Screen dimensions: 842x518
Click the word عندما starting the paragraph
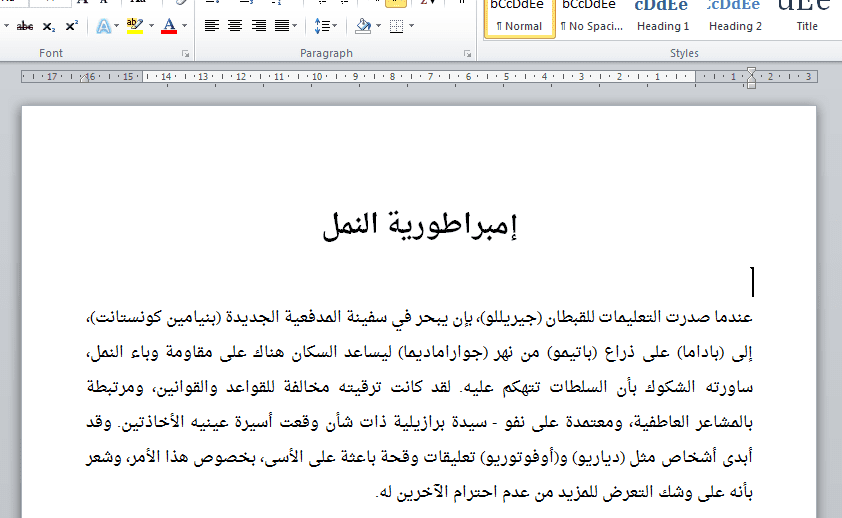tap(732, 317)
